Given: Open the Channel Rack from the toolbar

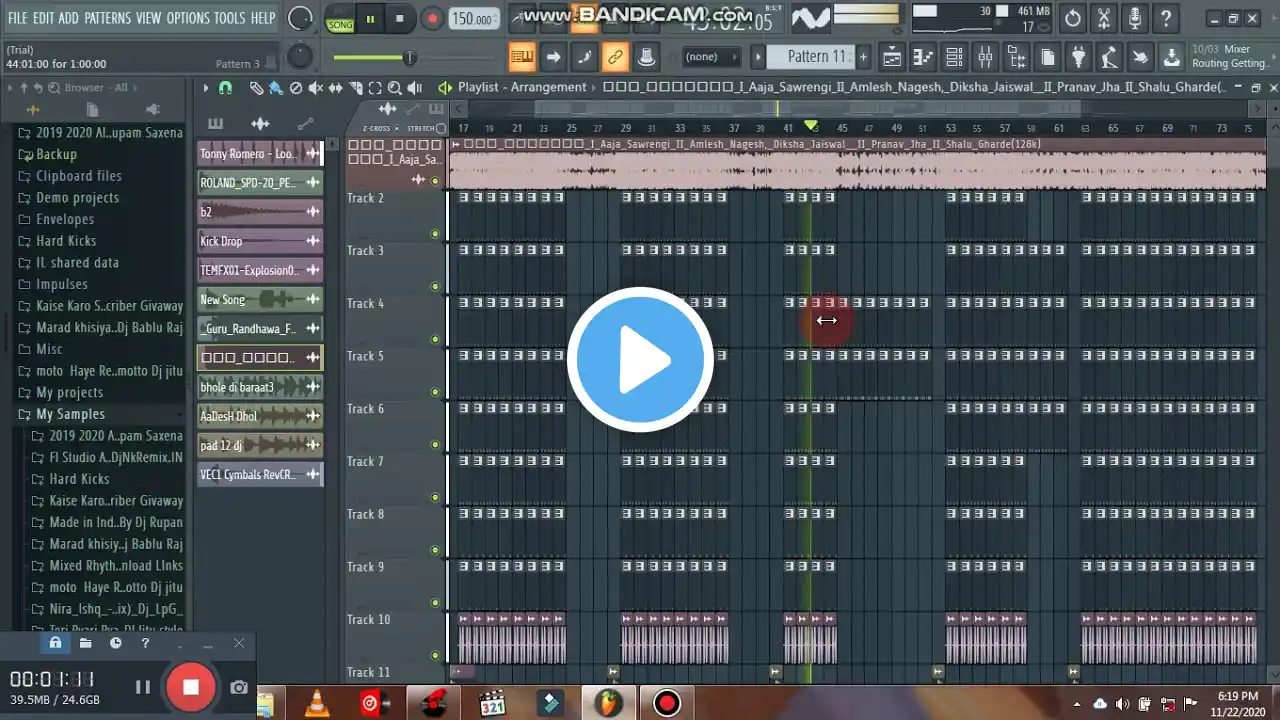Looking at the screenshot, I should click(x=954, y=57).
